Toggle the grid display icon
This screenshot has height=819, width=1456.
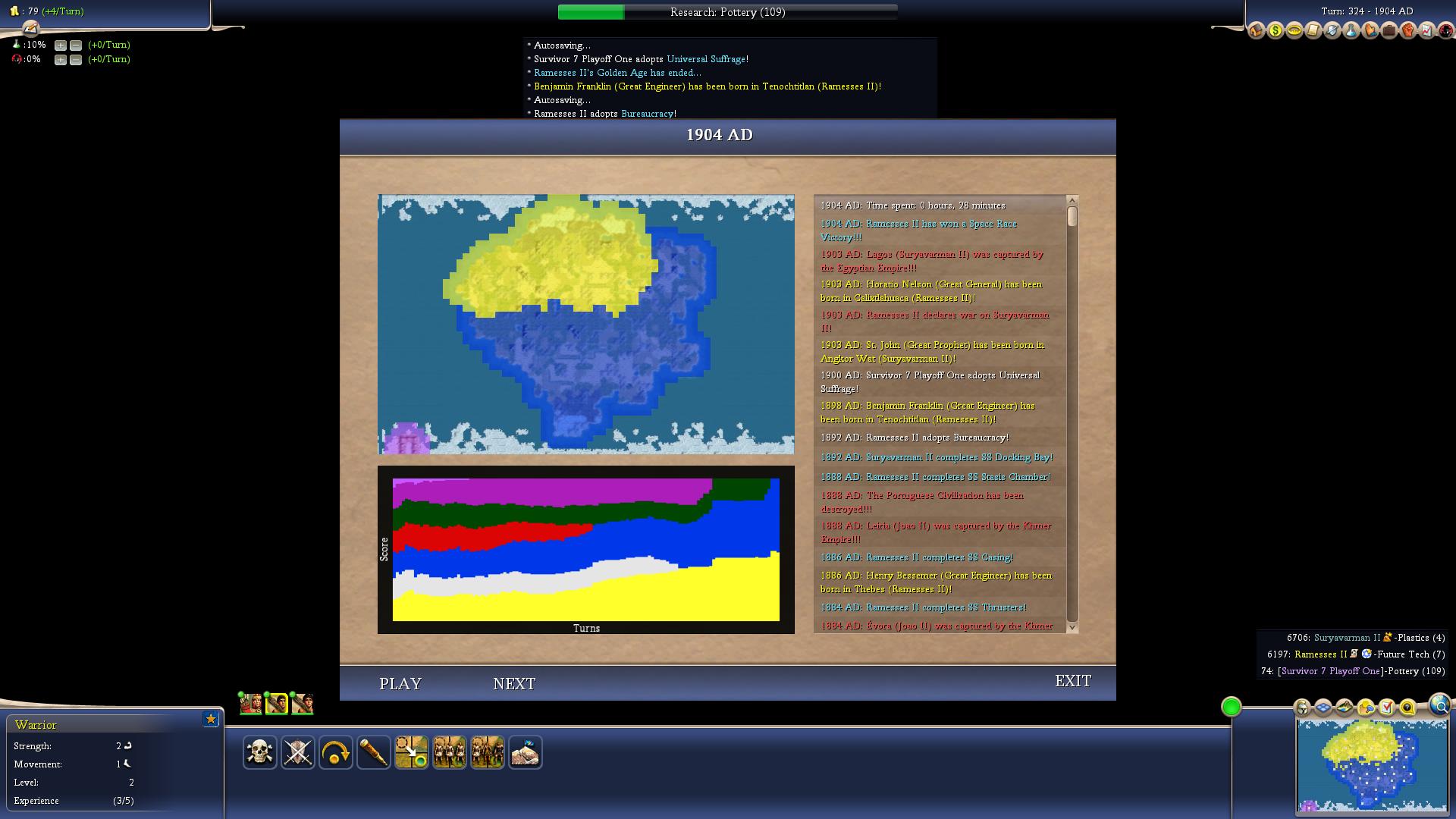(x=1324, y=708)
